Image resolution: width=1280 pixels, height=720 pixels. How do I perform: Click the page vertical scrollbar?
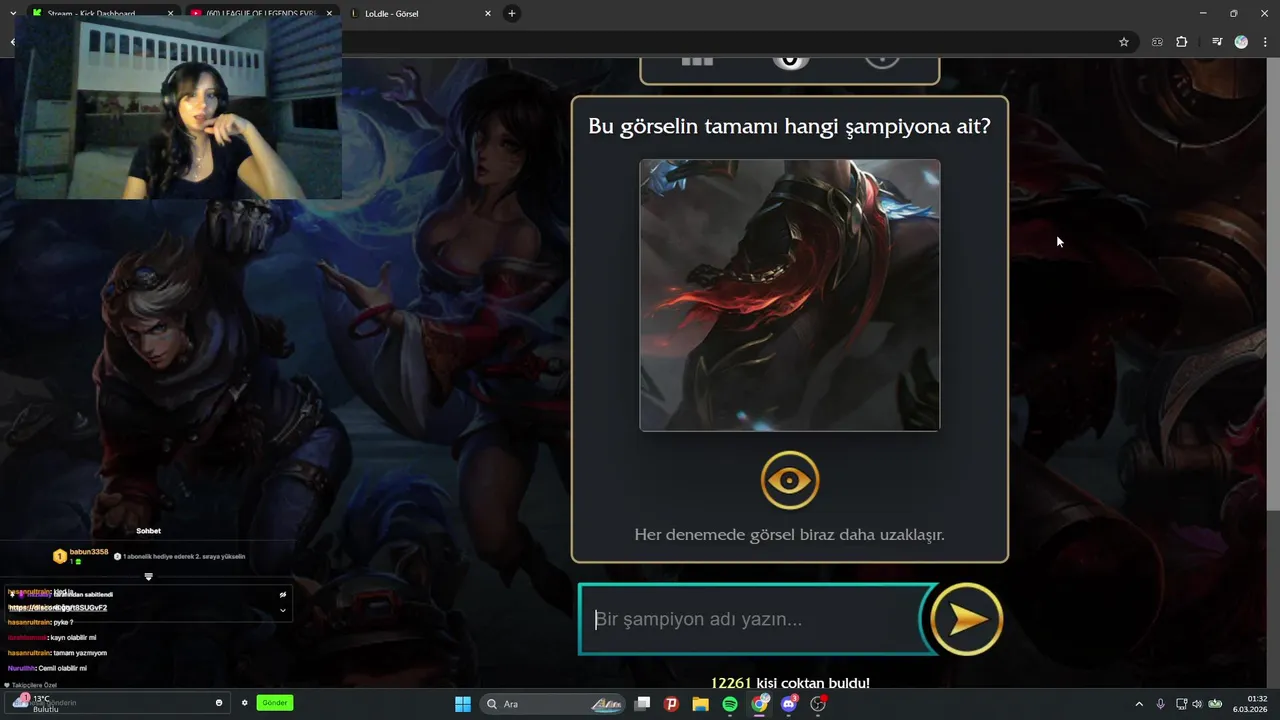1273,285
